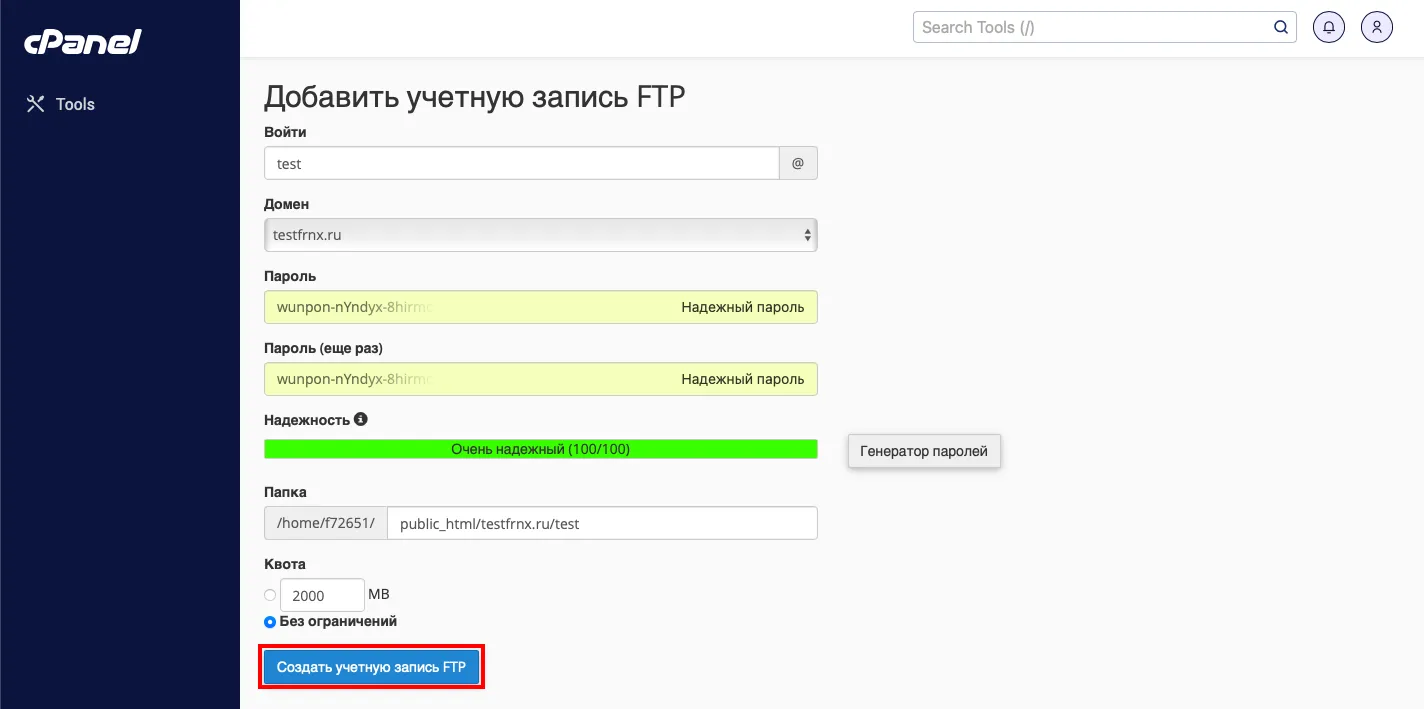Open notifications bell icon
Screen dimensions: 1424x709
coord(1329,27)
